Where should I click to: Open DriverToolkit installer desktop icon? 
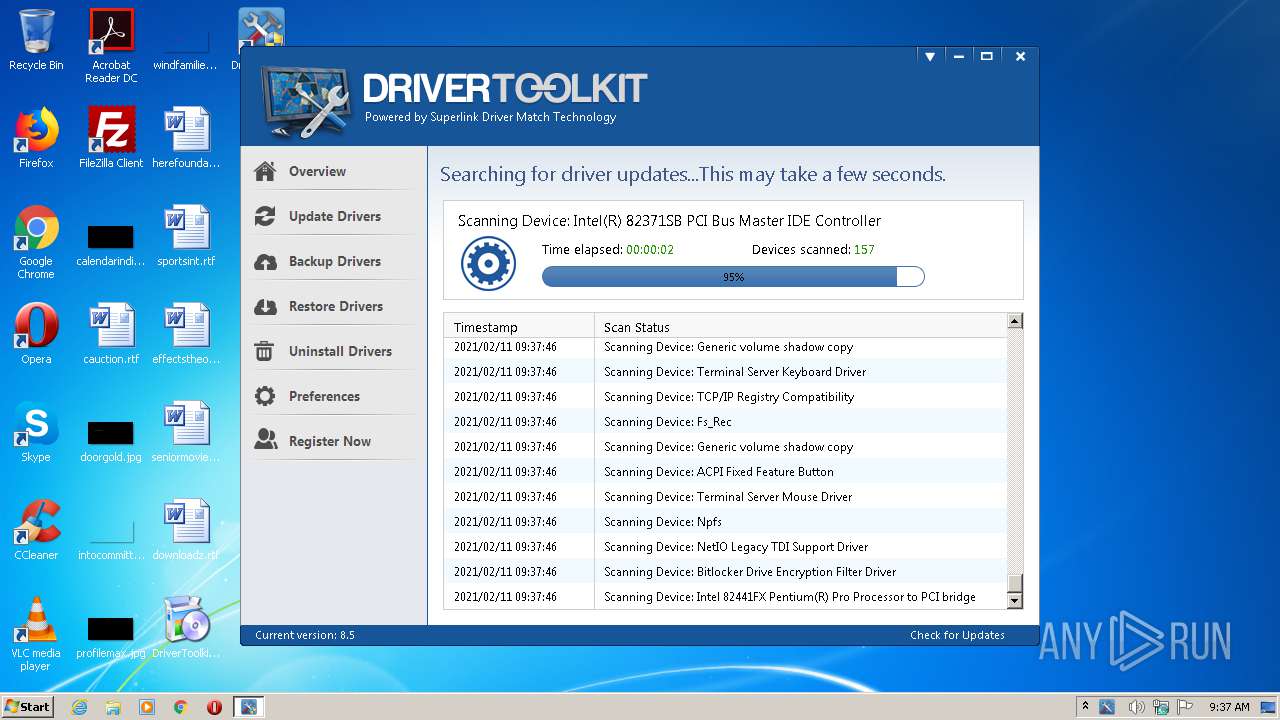tap(186, 628)
